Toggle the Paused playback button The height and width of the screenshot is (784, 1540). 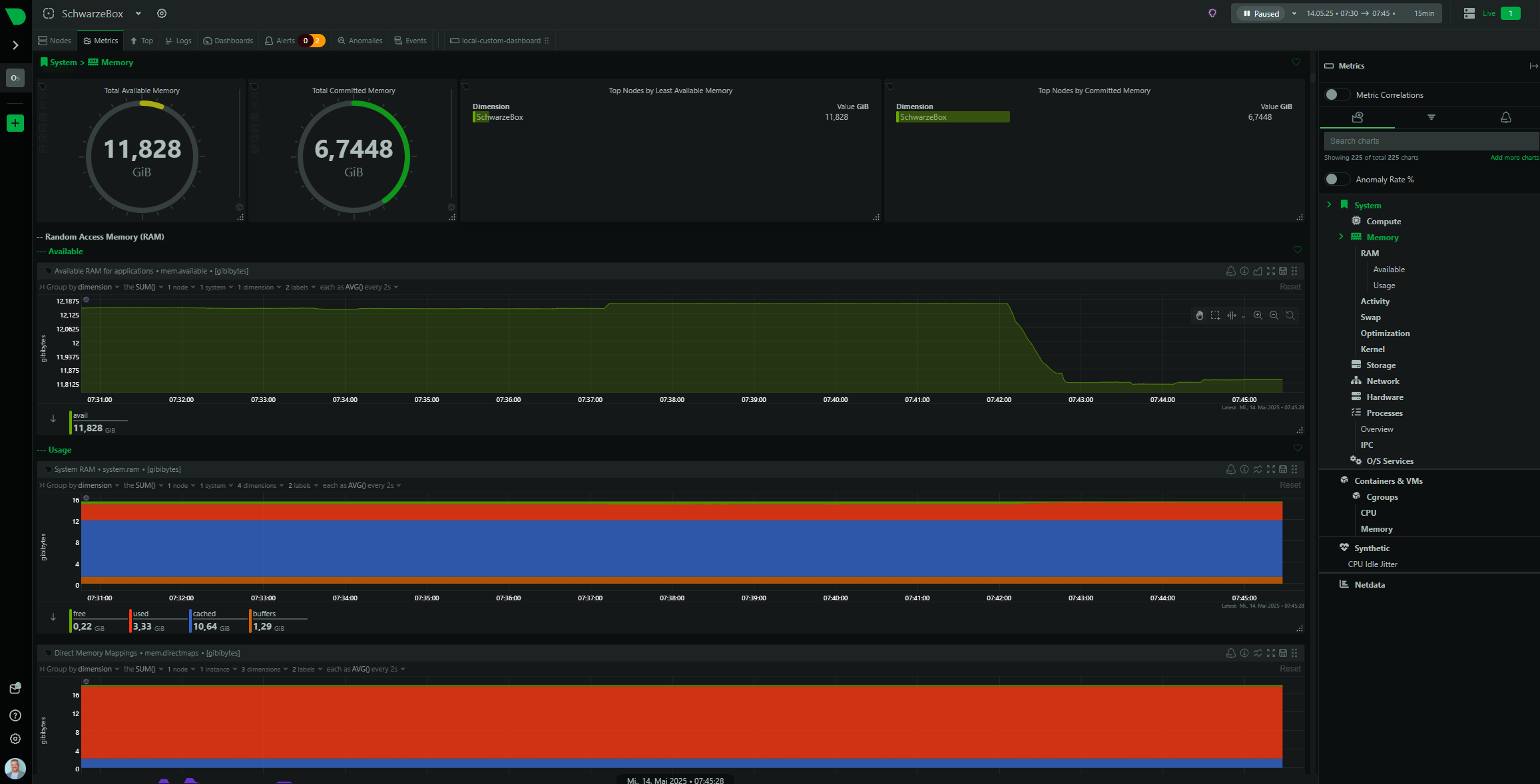tap(1261, 13)
